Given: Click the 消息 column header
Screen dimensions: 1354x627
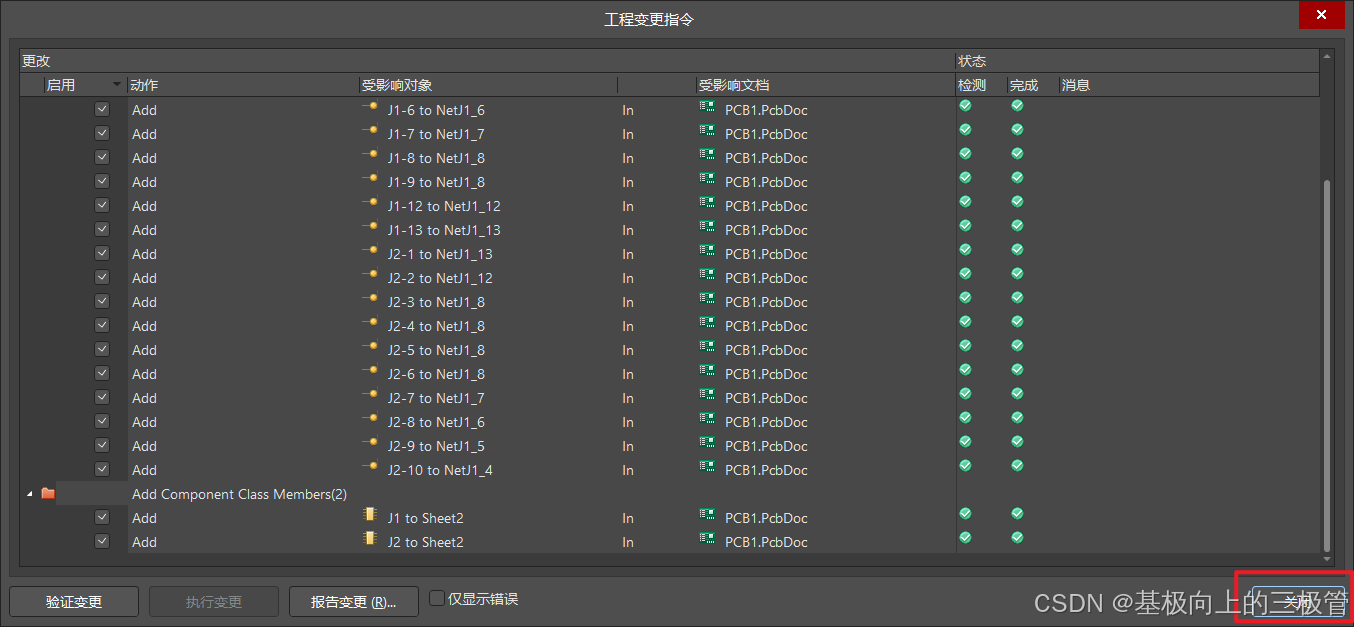Looking at the screenshot, I should (x=1189, y=85).
